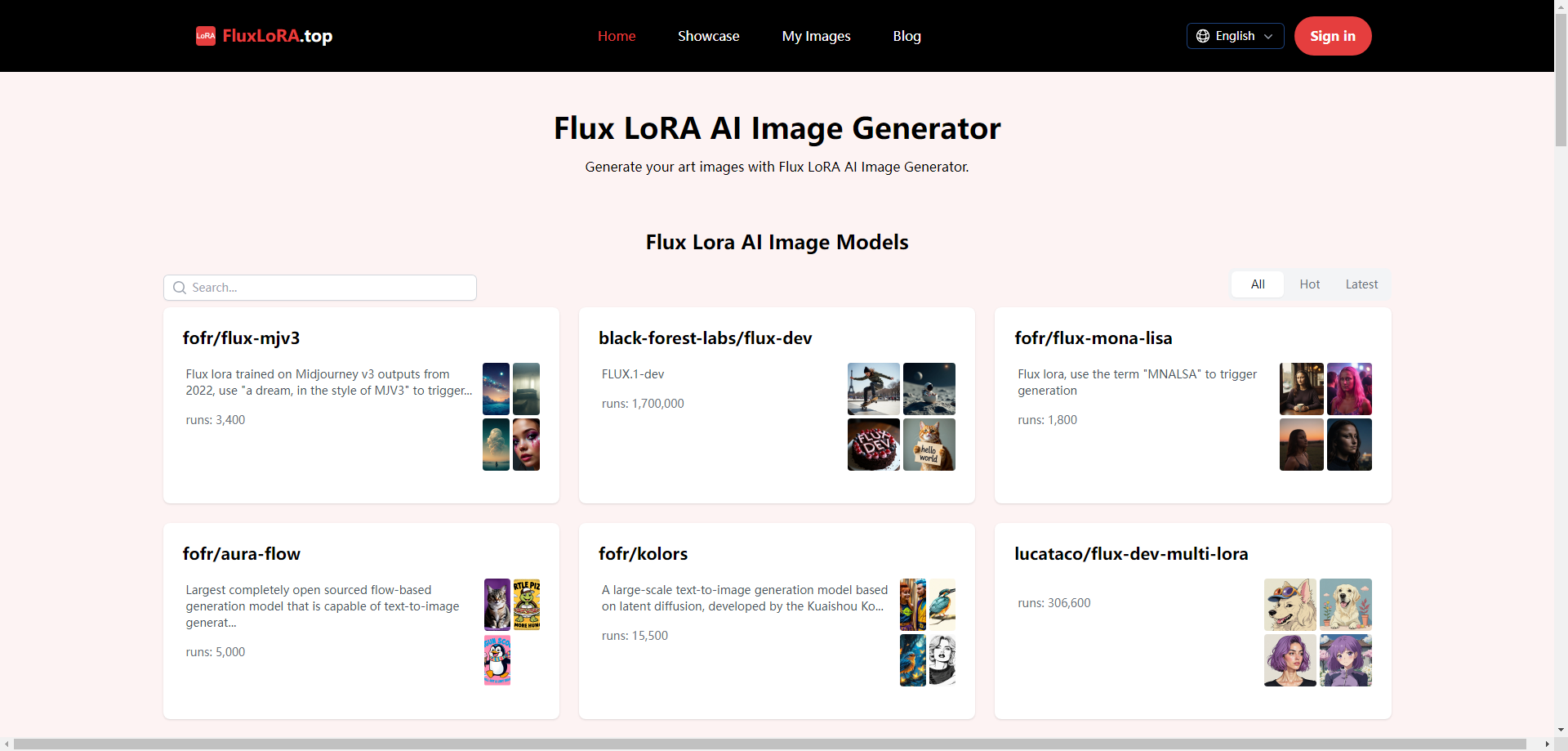1568x751 pixels.
Task: View flux-mjv3 misty bedroom thumbnail
Action: [526, 389]
